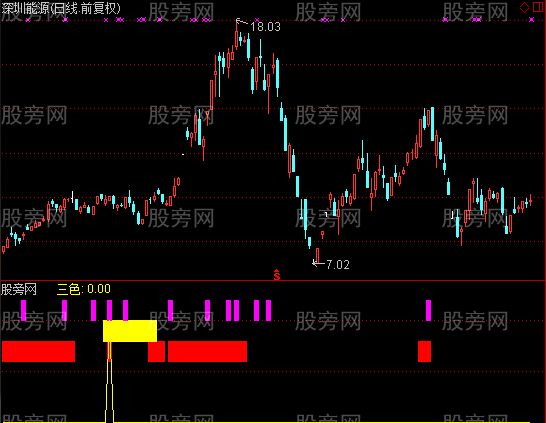Screen dimensions: 546x423
Task: Click the leftmost magenta cross marker at top
Action: [x=28, y=20]
